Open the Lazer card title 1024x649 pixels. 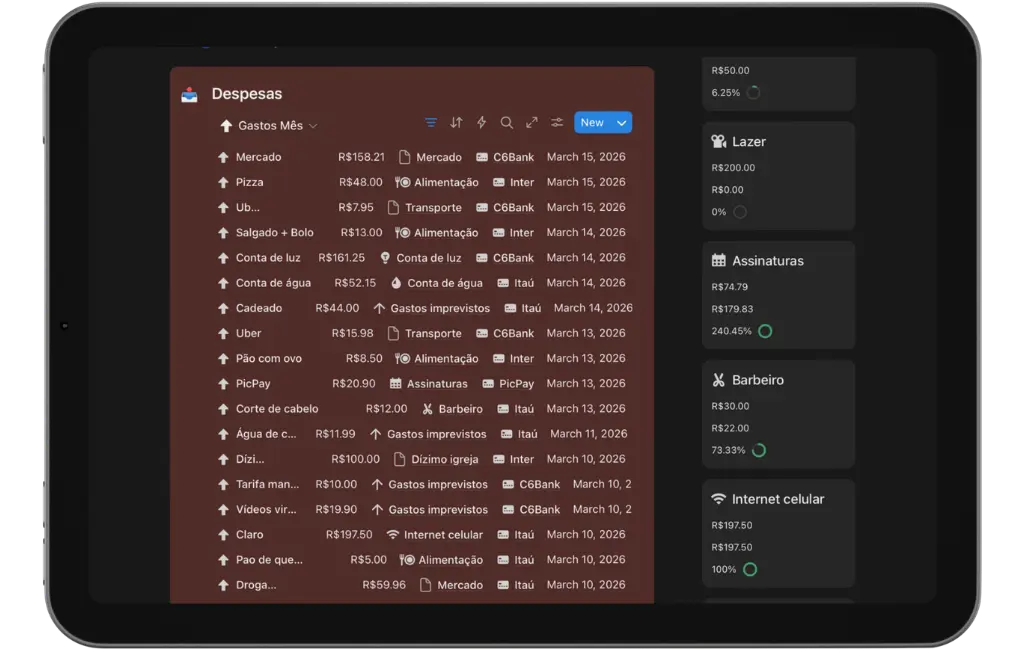pos(748,142)
